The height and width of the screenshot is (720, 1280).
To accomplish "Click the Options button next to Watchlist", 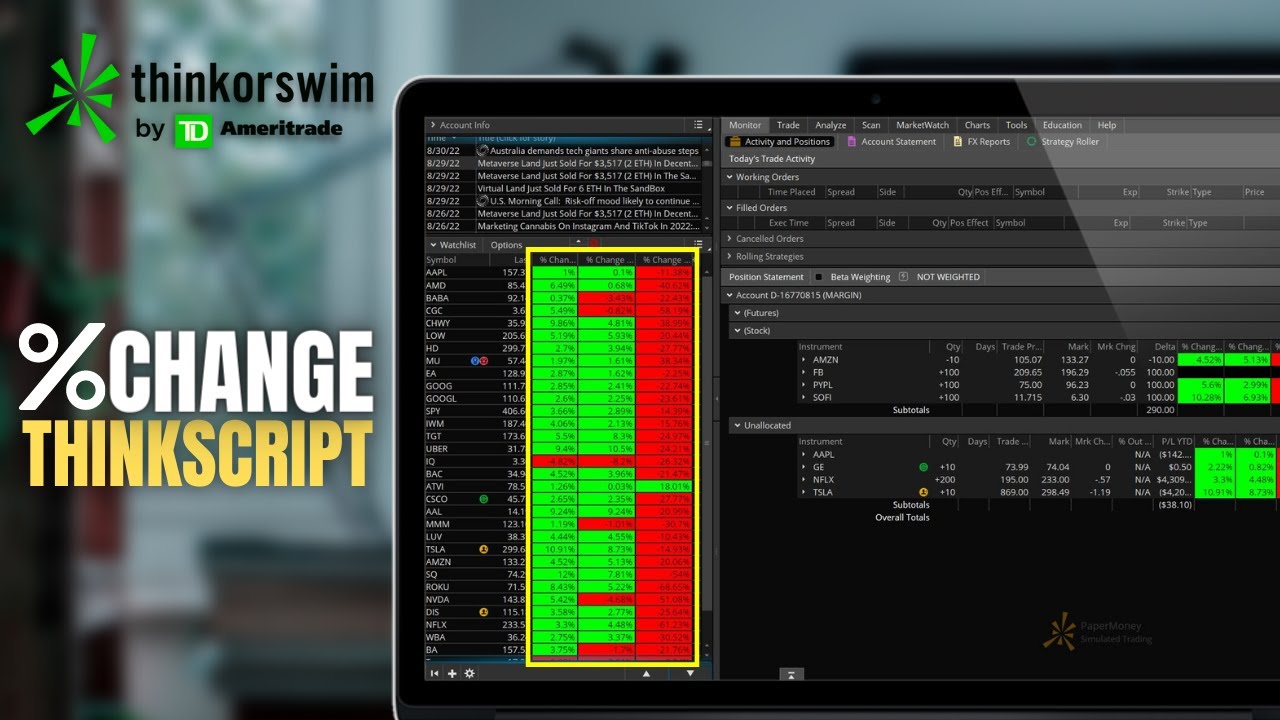I will (x=506, y=245).
